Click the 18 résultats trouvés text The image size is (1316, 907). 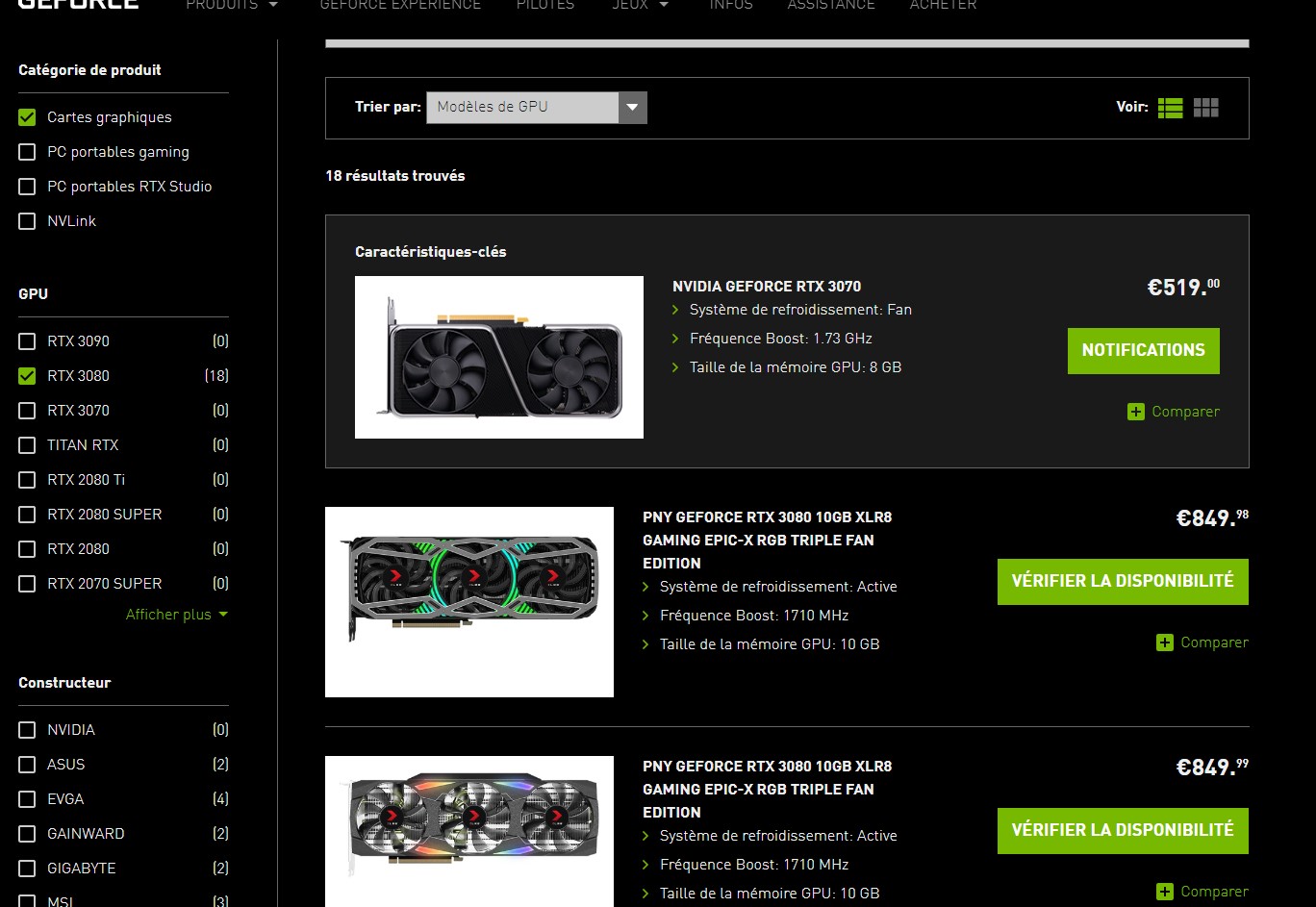pos(395,176)
